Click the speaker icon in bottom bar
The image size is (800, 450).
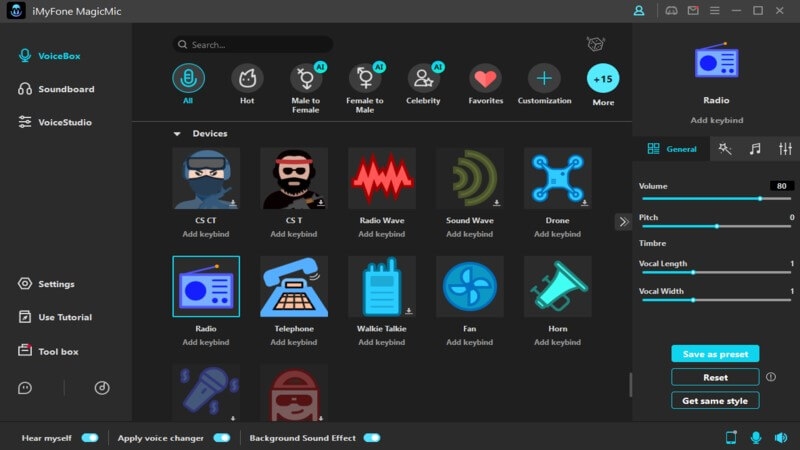[781, 437]
